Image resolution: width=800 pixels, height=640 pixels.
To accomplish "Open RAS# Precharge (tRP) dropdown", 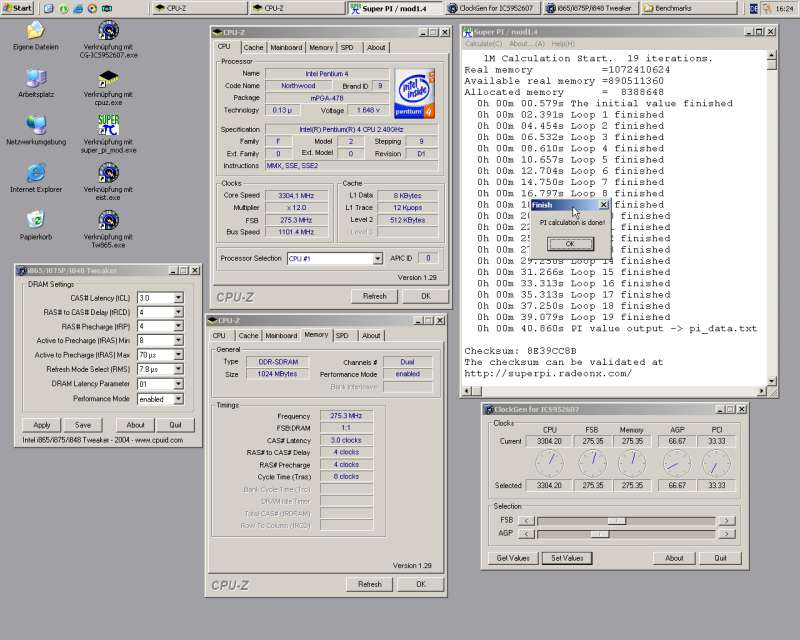I will 178,326.
